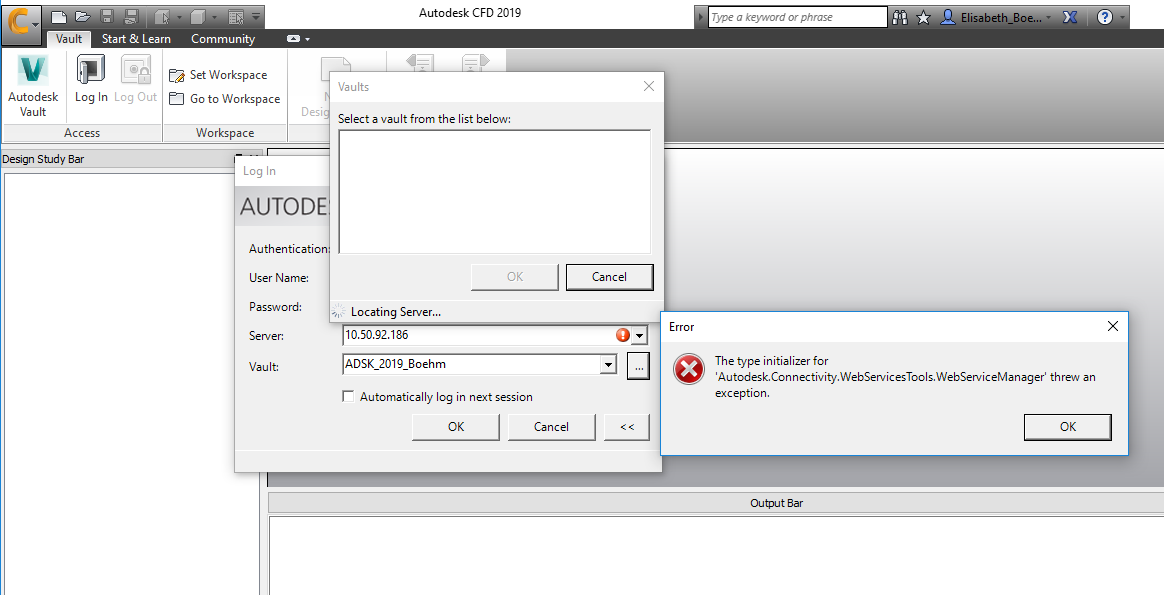Viewport: 1164px width, 595px height.
Task: Cancel the Vaults selection dialog
Action: pos(609,277)
